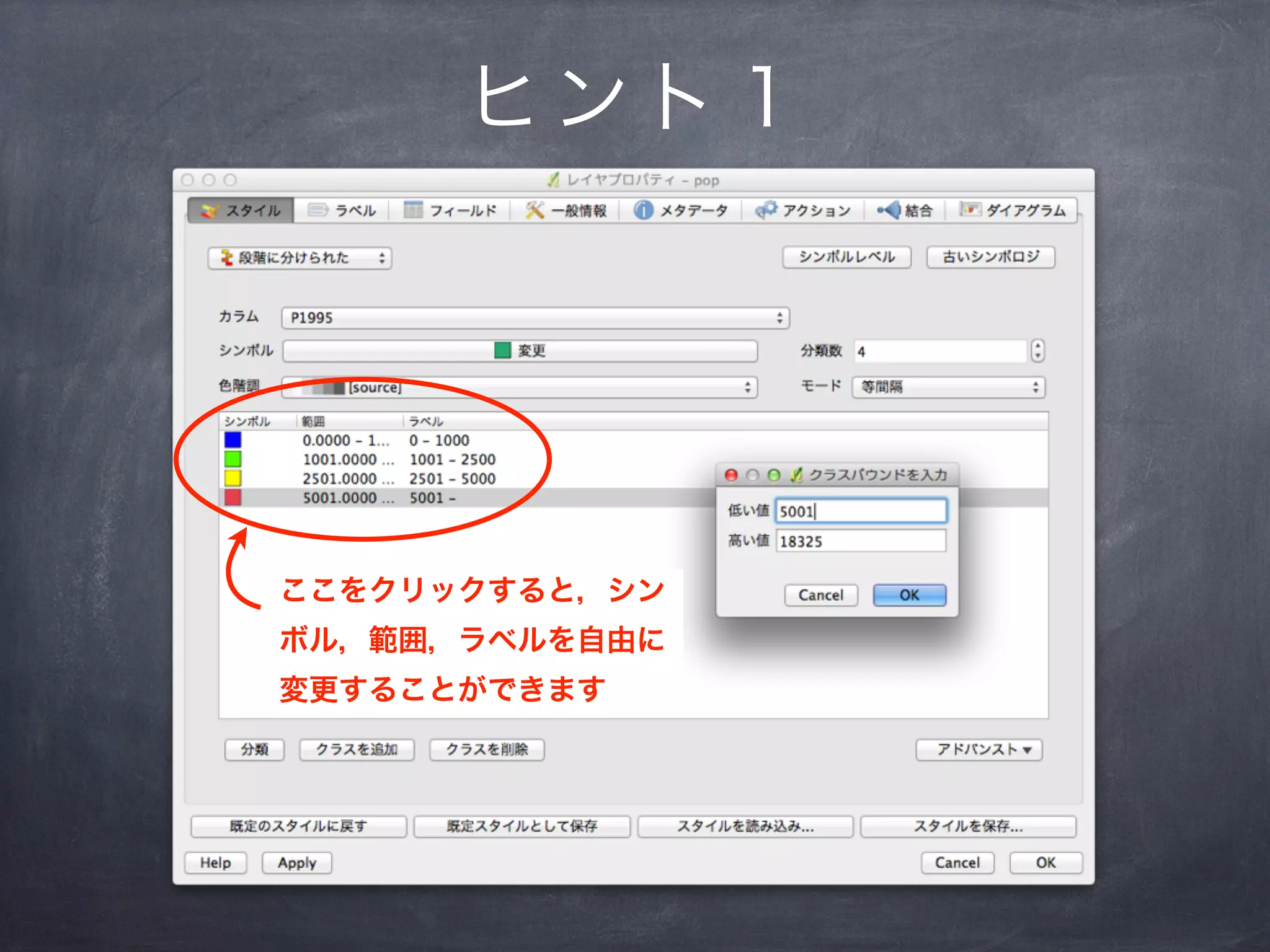Click the クラスを追加 button

357,749
